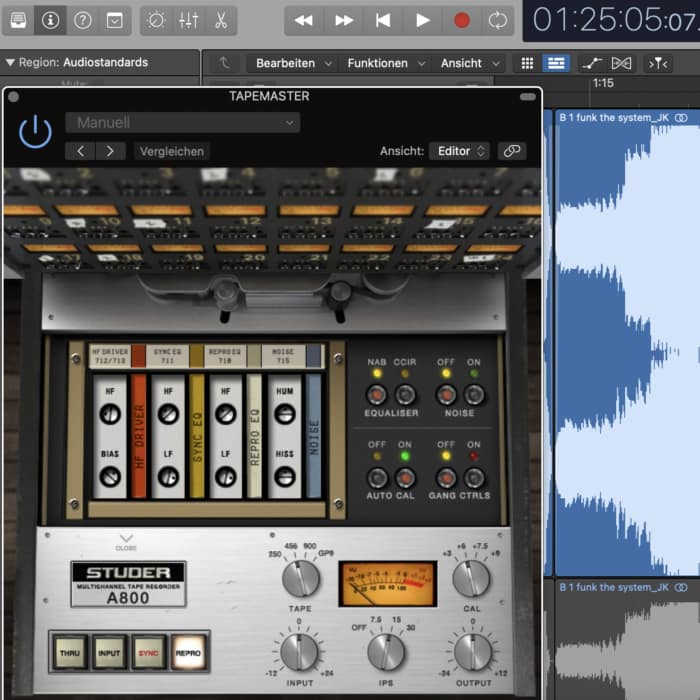This screenshot has height=700, width=700.
Task: Switch to grid view icon
Action: tap(527, 63)
